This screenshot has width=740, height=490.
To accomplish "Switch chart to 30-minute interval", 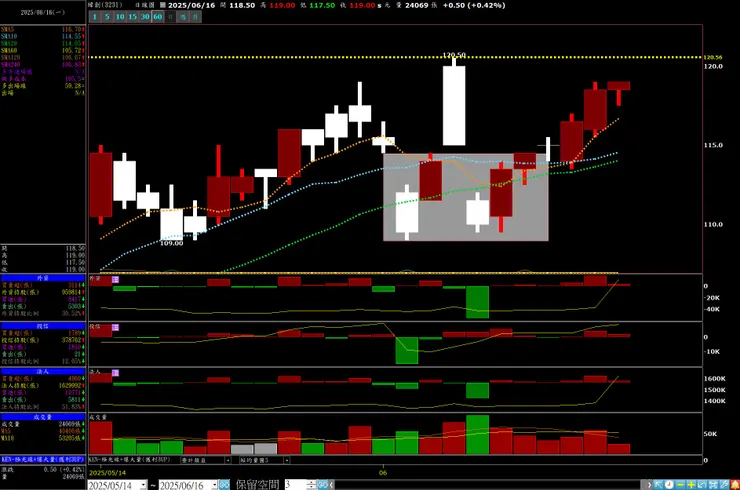I will click(x=145, y=17).
